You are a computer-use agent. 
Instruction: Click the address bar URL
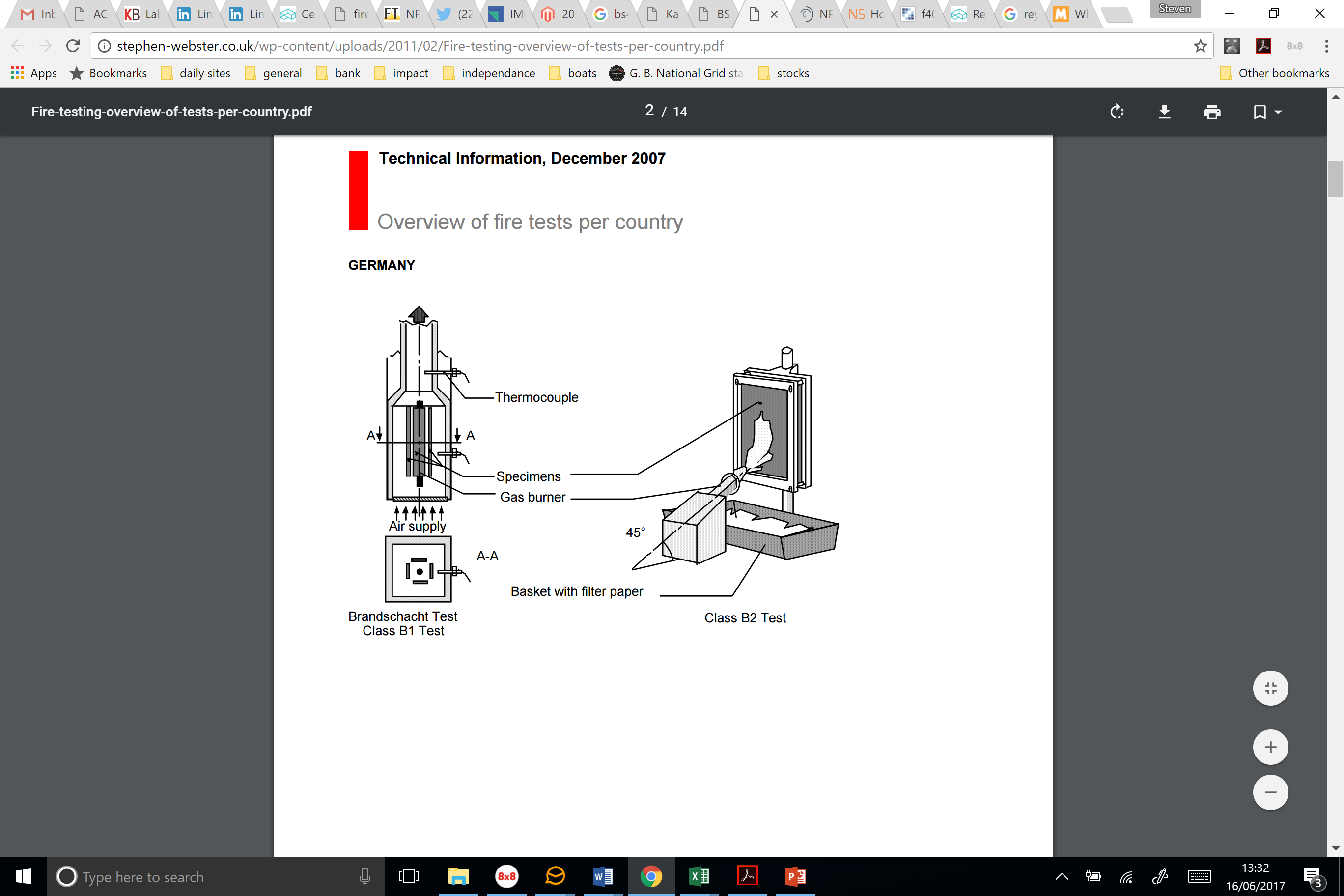(420, 46)
